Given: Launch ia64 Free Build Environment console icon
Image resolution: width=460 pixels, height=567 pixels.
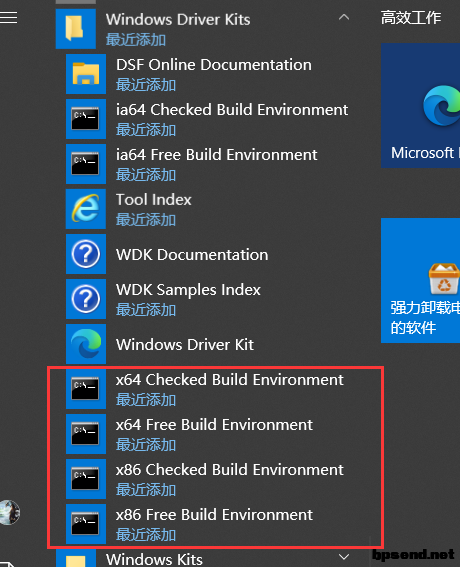Looking at the screenshot, I should (x=86, y=164).
